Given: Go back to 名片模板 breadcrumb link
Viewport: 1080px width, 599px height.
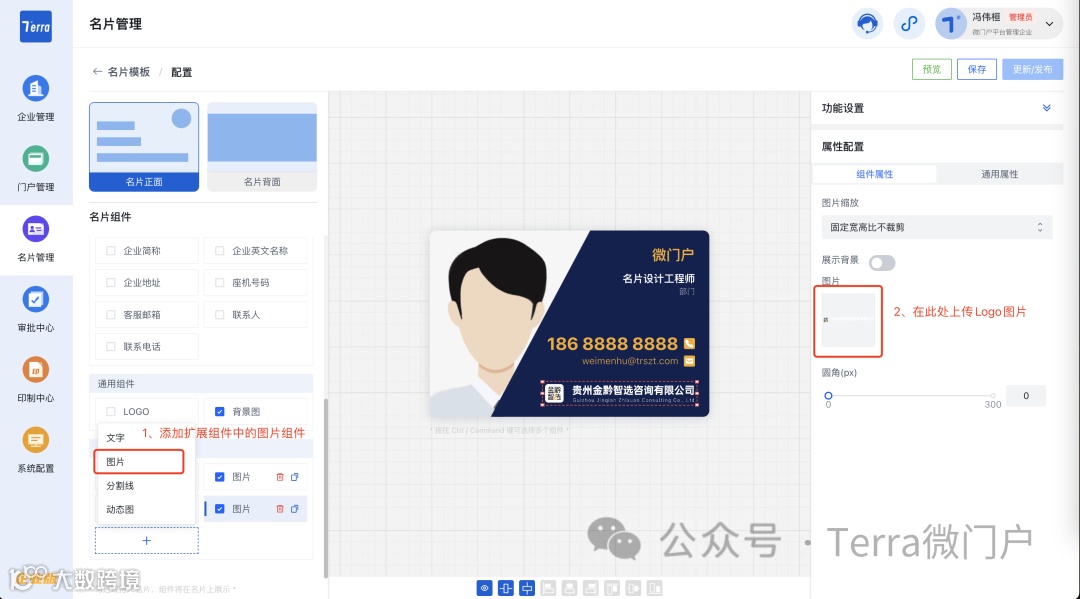Looking at the screenshot, I should 129,72.
